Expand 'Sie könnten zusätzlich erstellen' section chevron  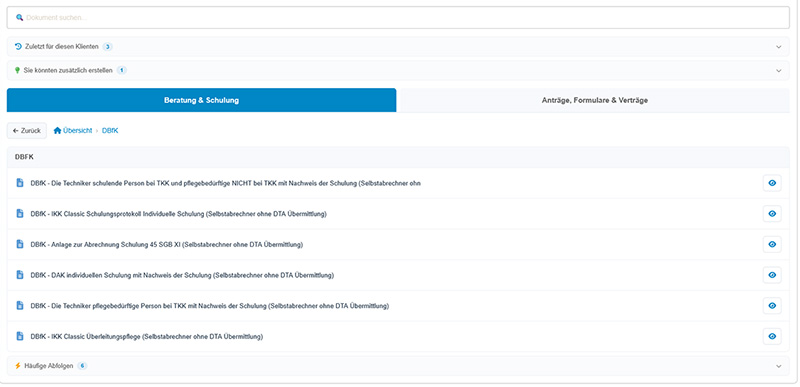point(779,71)
